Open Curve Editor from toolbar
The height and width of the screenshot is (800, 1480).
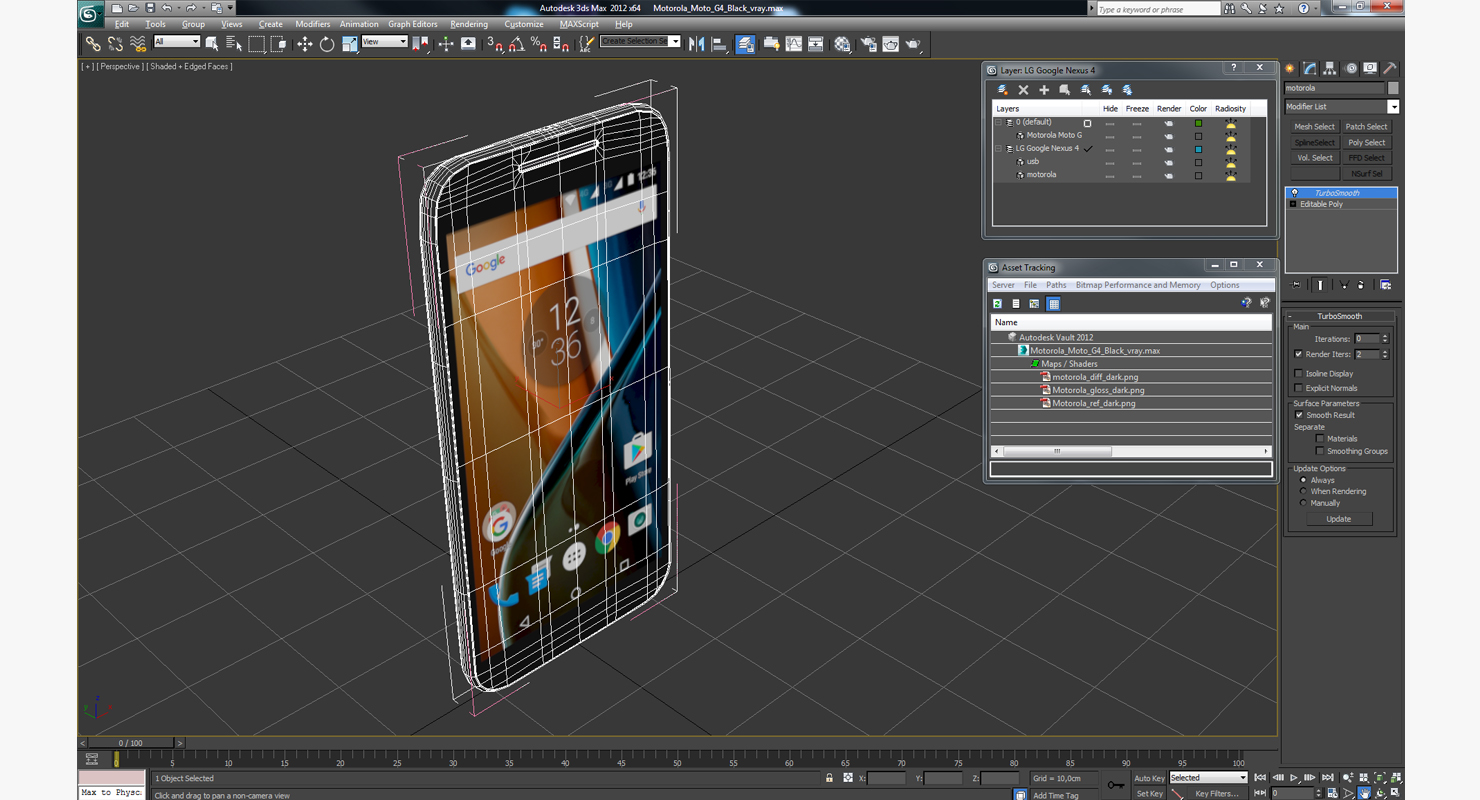794,44
